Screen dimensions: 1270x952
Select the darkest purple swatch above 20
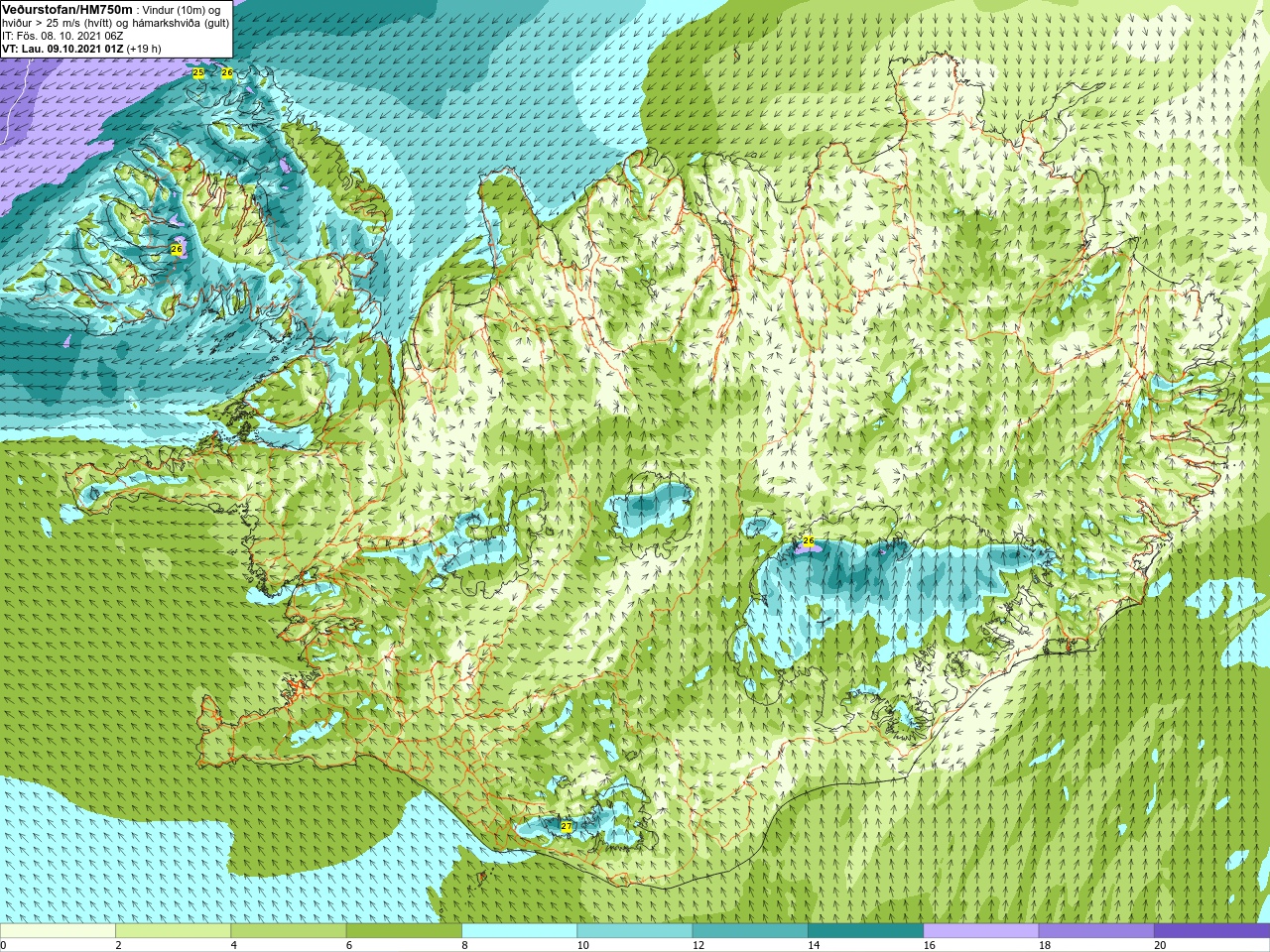(x=1211, y=931)
